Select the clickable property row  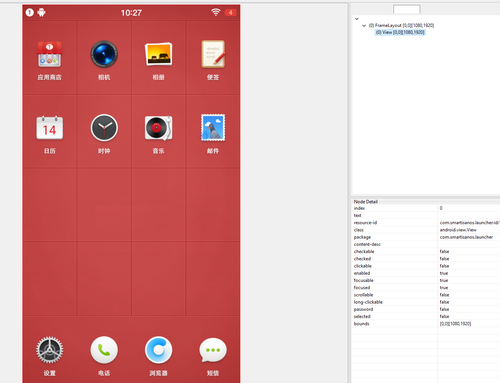click(426, 266)
